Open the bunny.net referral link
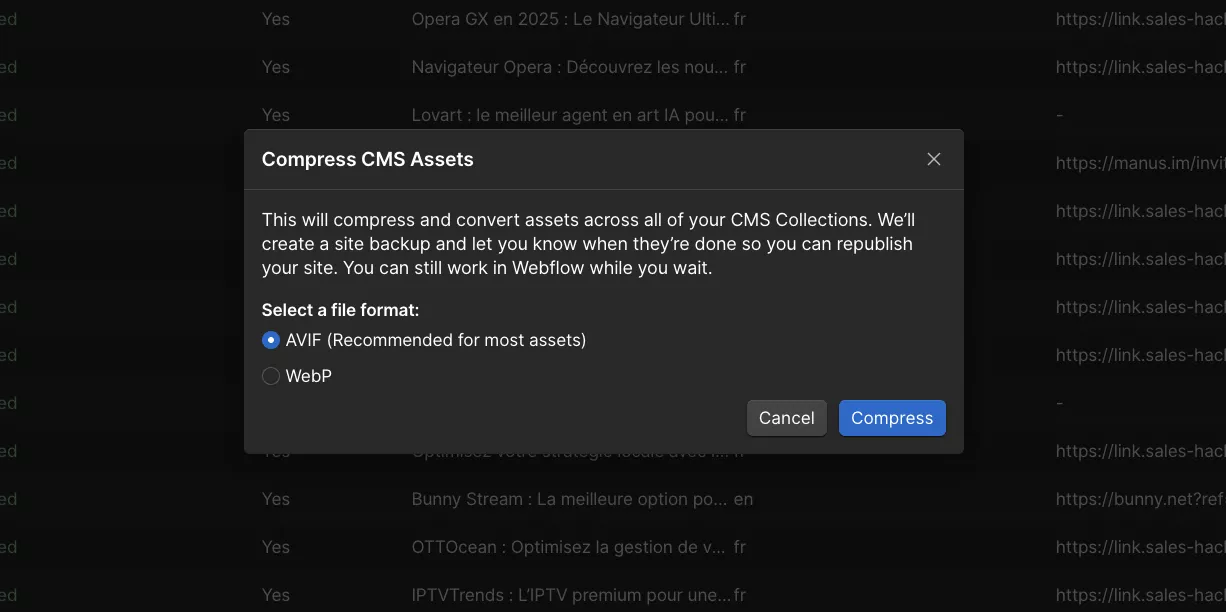1226x612 pixels. tap(1139, 498)
